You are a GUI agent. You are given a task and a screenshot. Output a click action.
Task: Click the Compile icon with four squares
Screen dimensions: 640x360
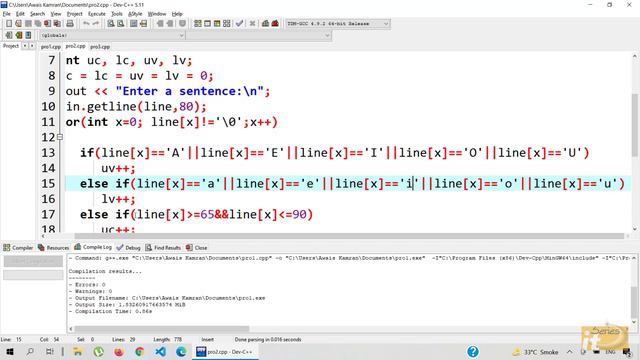(x=198, y=24)
